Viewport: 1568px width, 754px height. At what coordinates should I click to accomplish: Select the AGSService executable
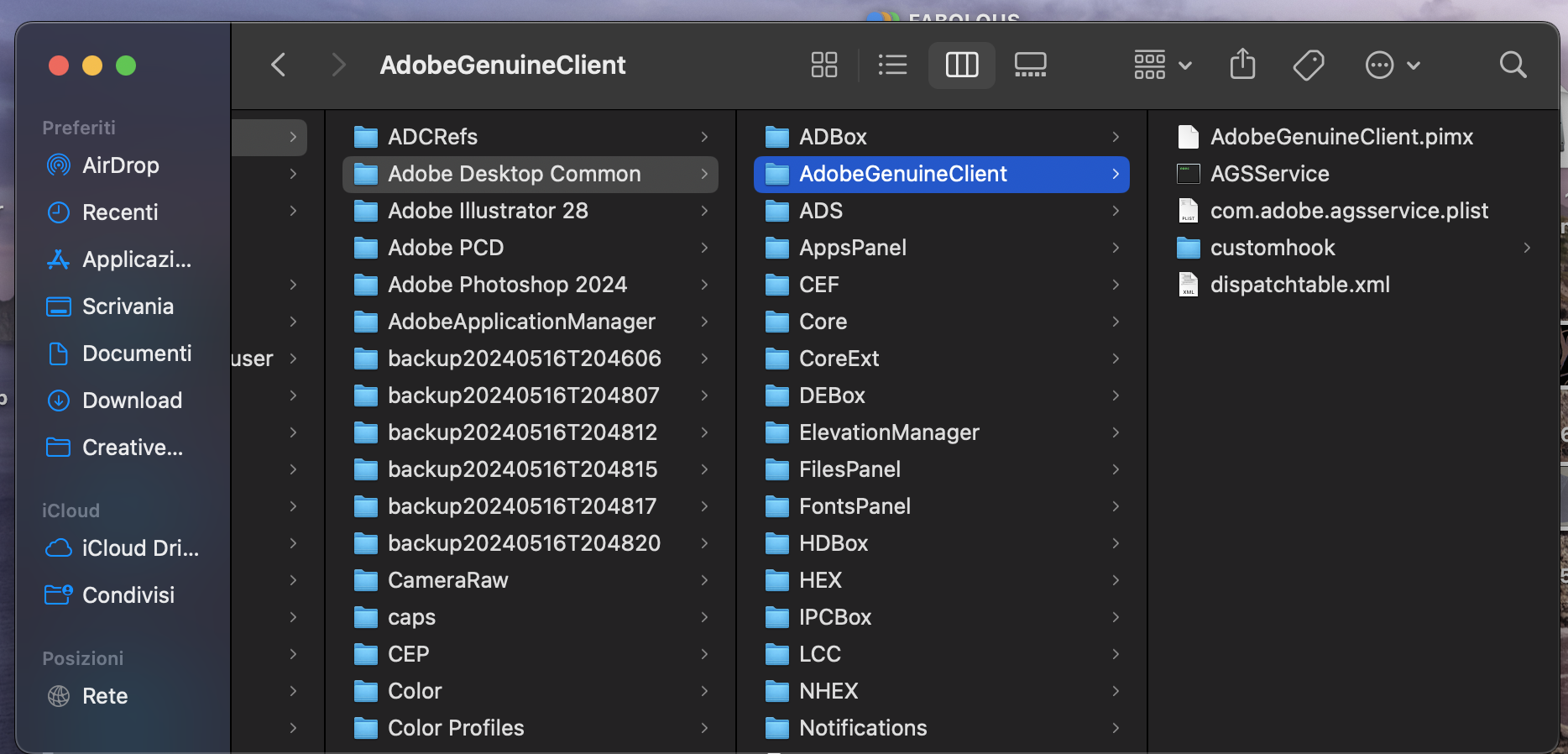(1353, 174)
